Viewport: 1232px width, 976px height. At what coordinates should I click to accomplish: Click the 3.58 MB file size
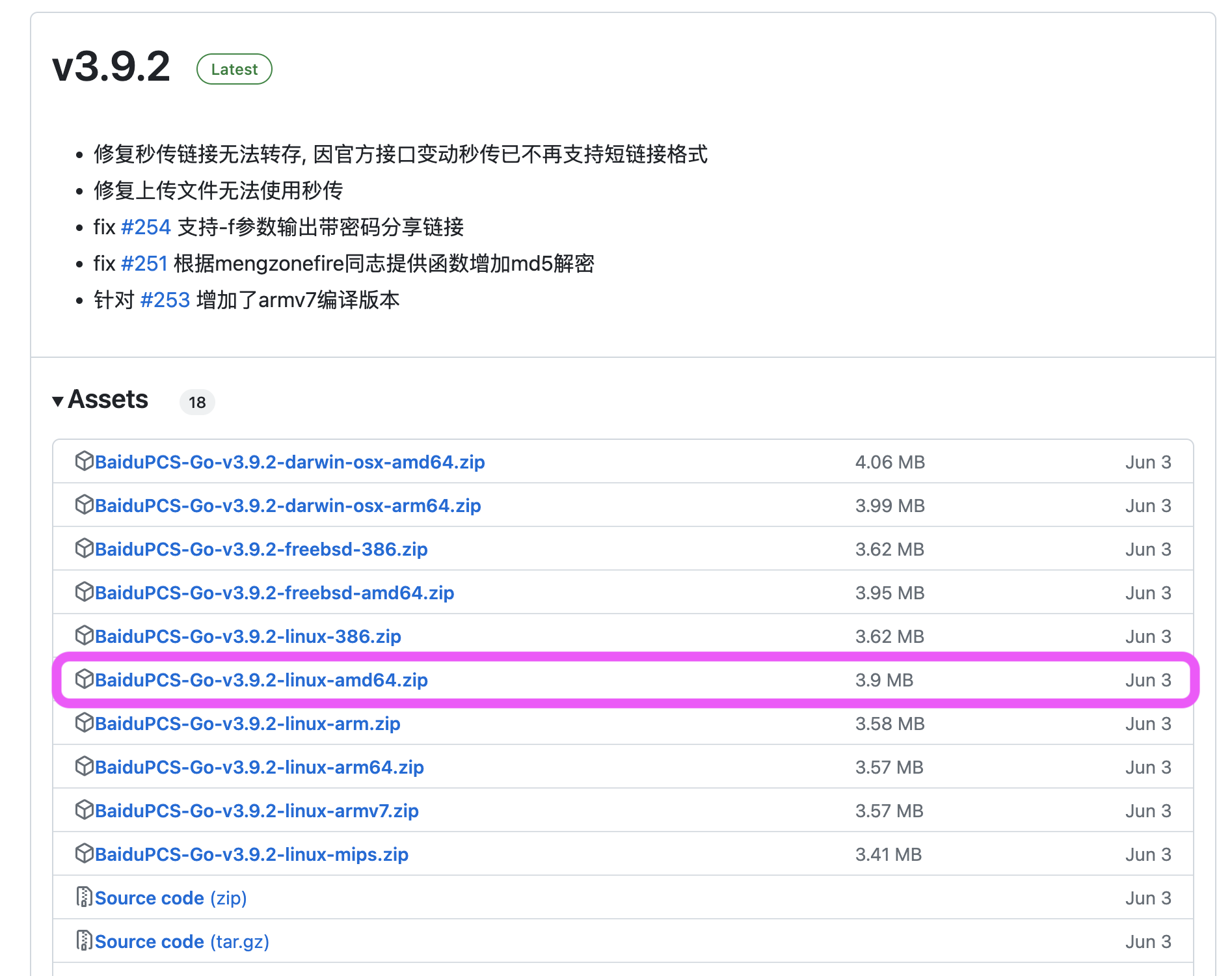pos(890,724)
